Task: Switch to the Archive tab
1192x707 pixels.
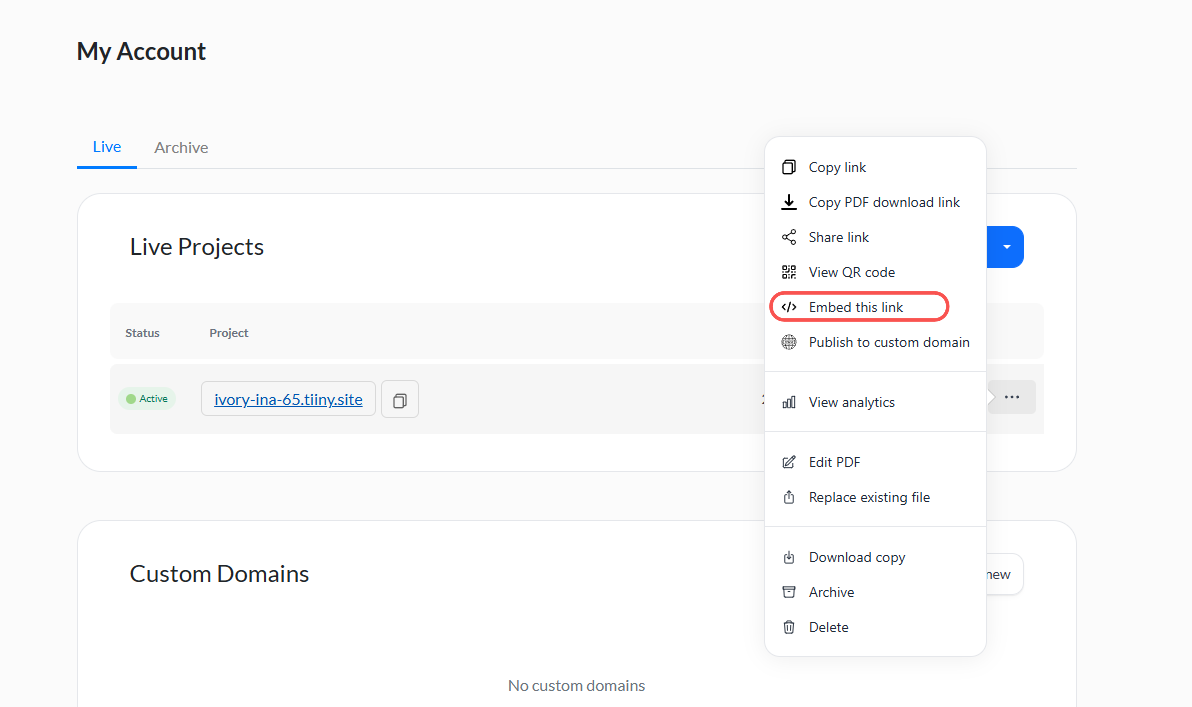Action: (181, 147)
